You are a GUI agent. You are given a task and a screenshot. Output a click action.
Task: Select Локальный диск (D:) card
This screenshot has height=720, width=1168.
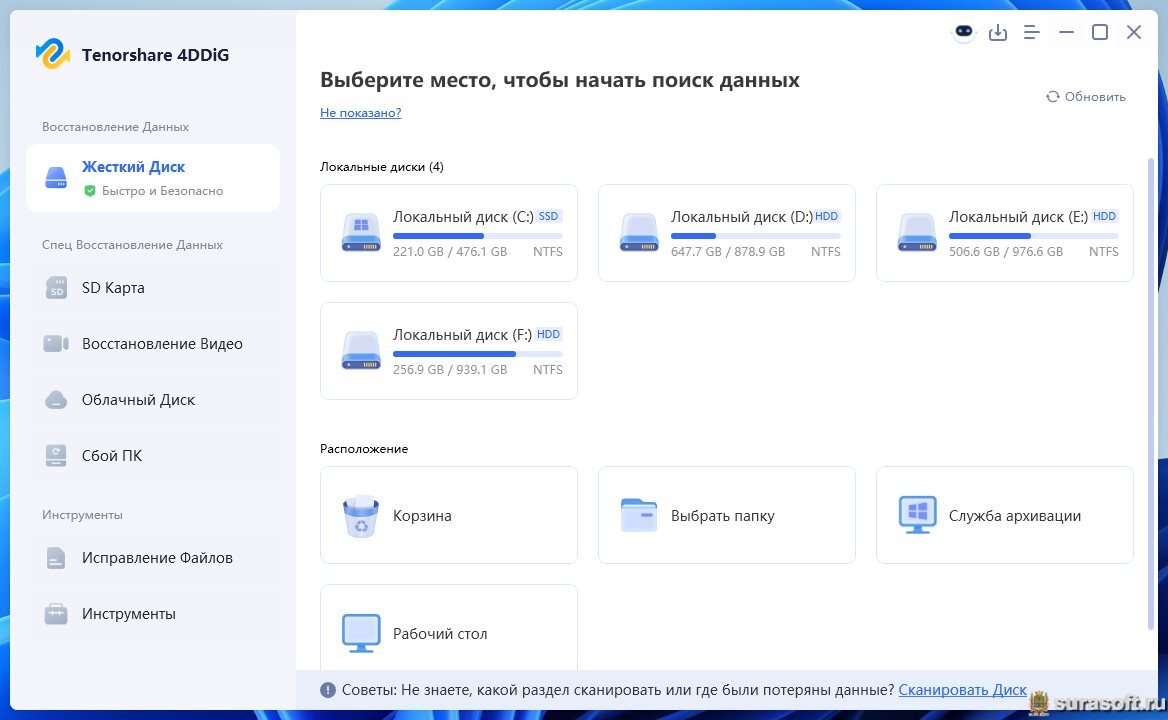point(726,233)
